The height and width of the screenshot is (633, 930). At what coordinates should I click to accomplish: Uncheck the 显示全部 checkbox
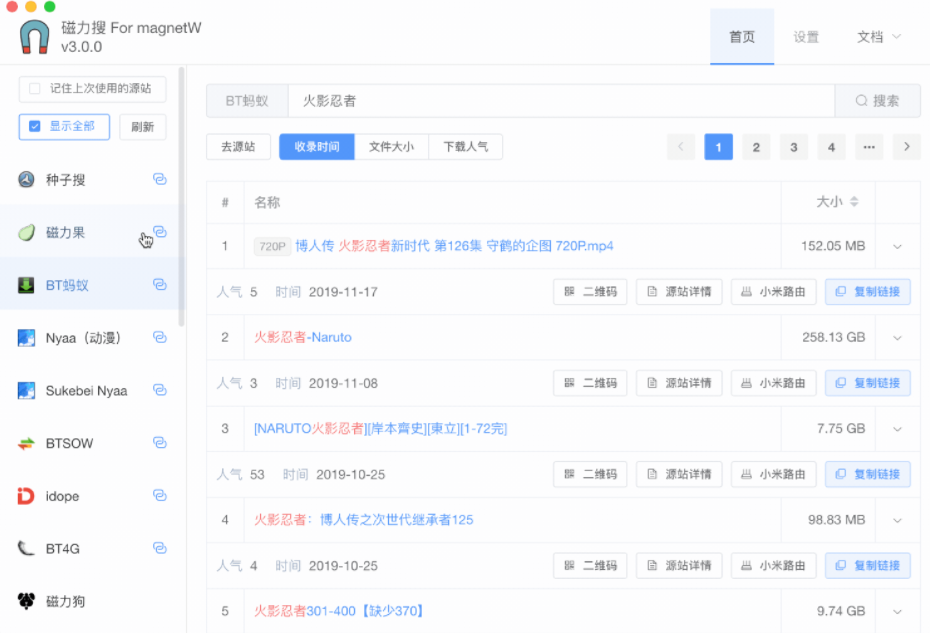point(35,126)
